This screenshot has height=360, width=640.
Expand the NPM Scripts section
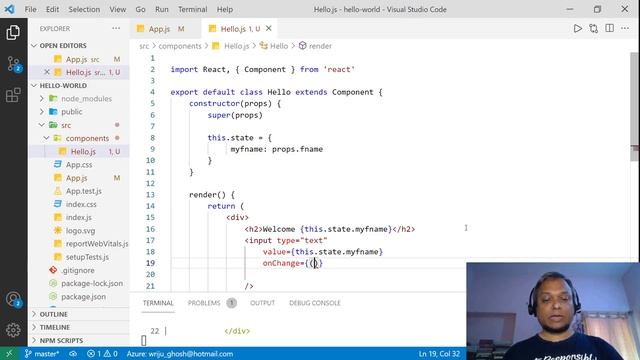coord(61,340)
